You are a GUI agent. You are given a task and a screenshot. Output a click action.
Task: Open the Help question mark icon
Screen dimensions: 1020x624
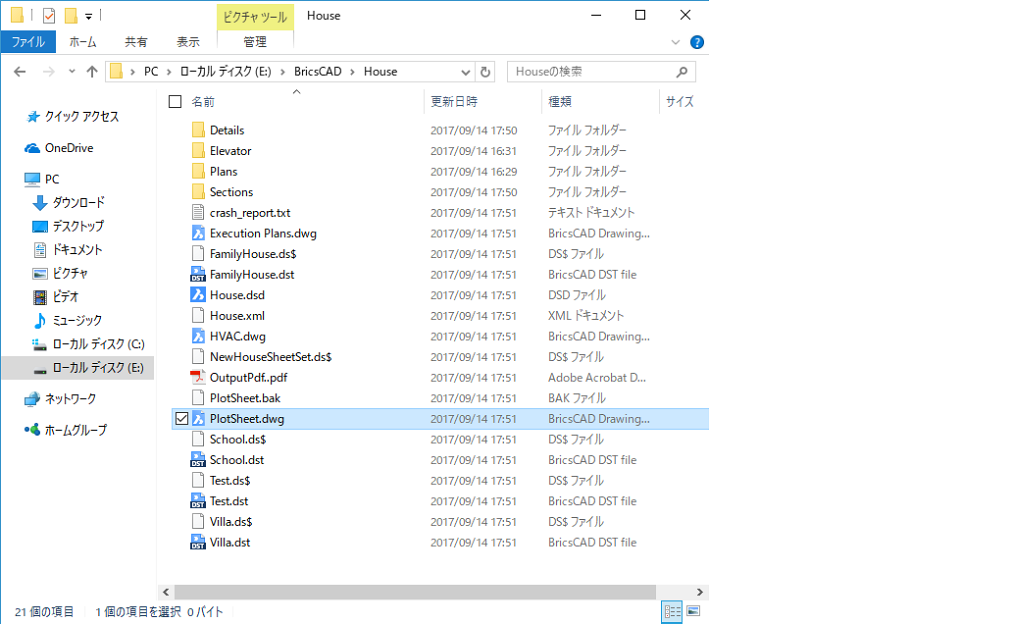click(x=697, y=42)
